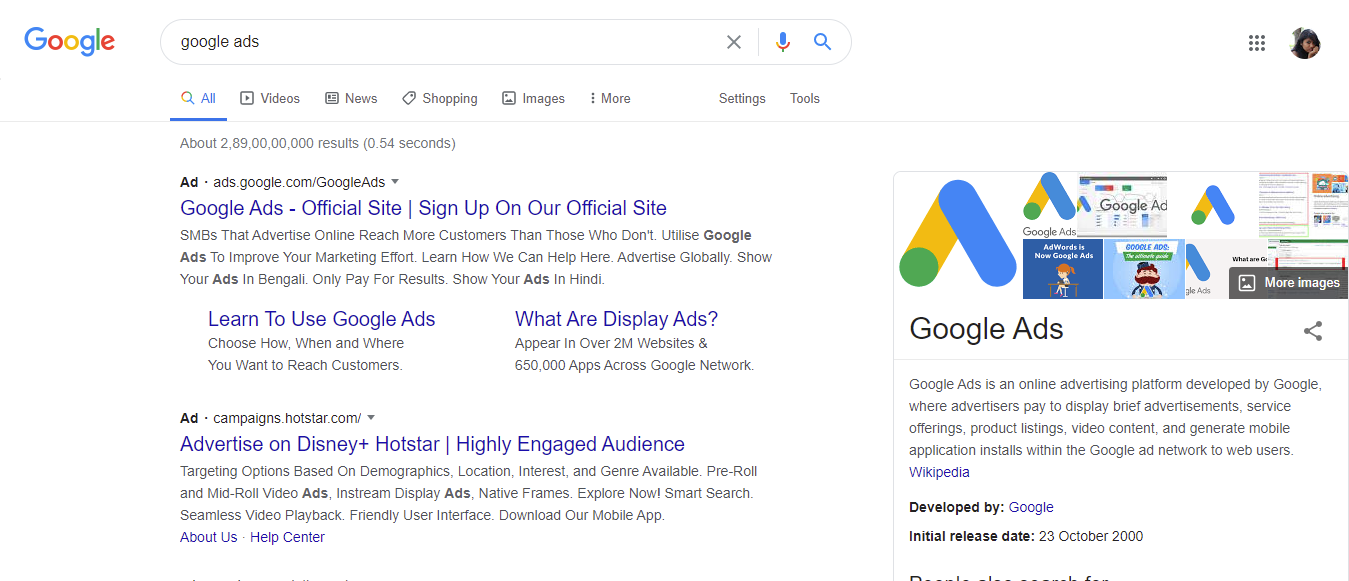
Task: Open Advertise on Disney+ Hotstar link
Action: [x=432, y=444]
